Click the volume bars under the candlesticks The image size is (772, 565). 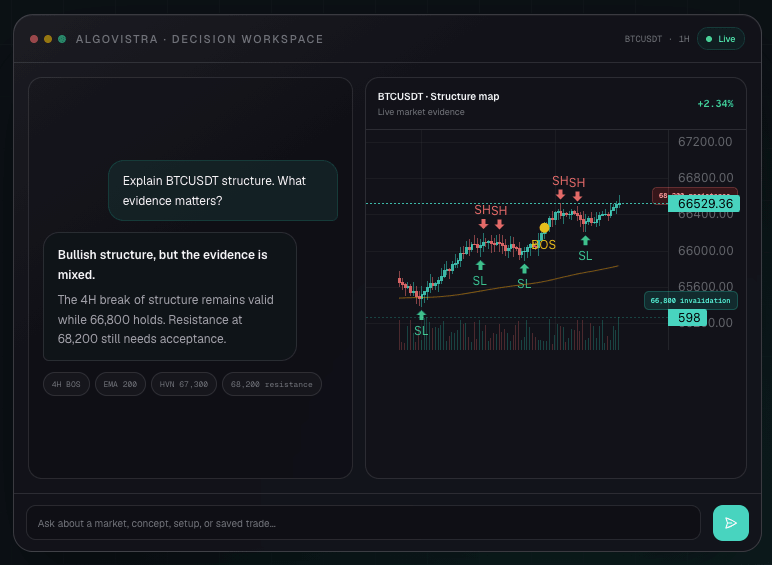(509, 335)
